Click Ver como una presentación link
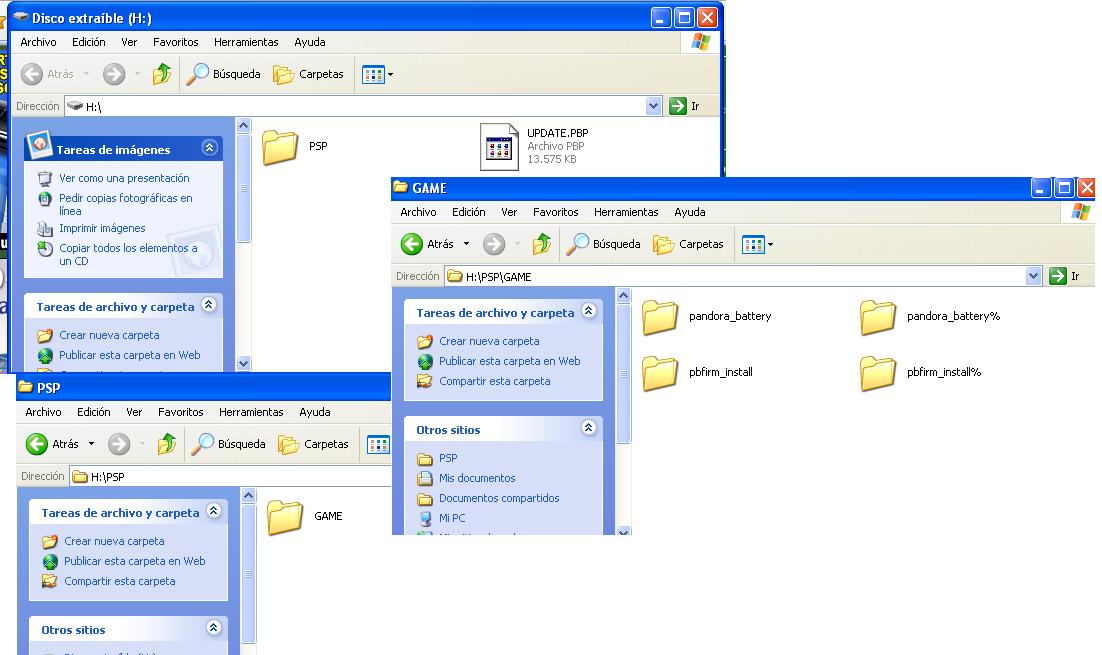The height and width of the screenshot is (655, 1102). (124, 179)
